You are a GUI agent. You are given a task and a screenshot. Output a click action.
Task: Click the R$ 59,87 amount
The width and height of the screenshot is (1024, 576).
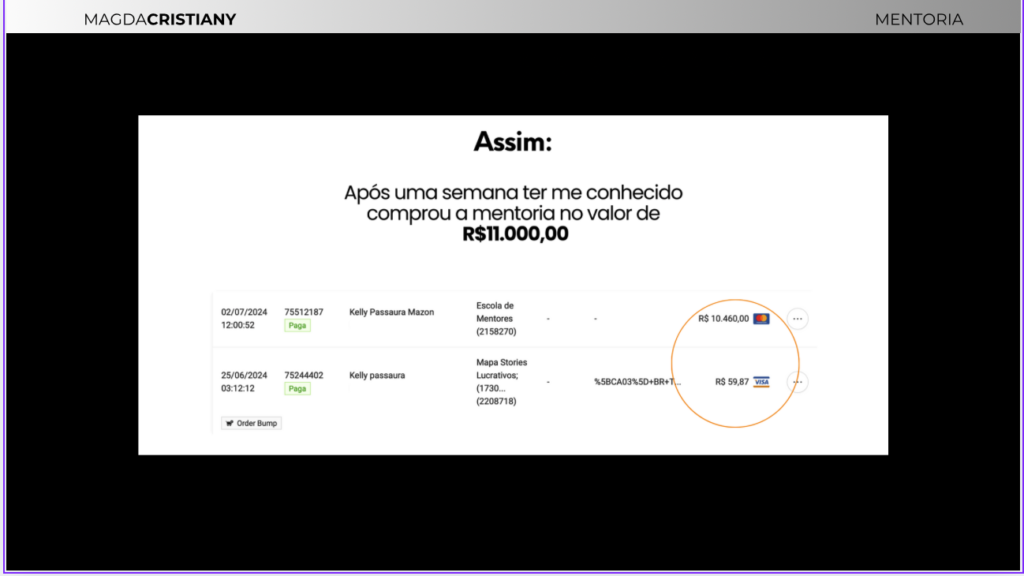click(732, 382)
